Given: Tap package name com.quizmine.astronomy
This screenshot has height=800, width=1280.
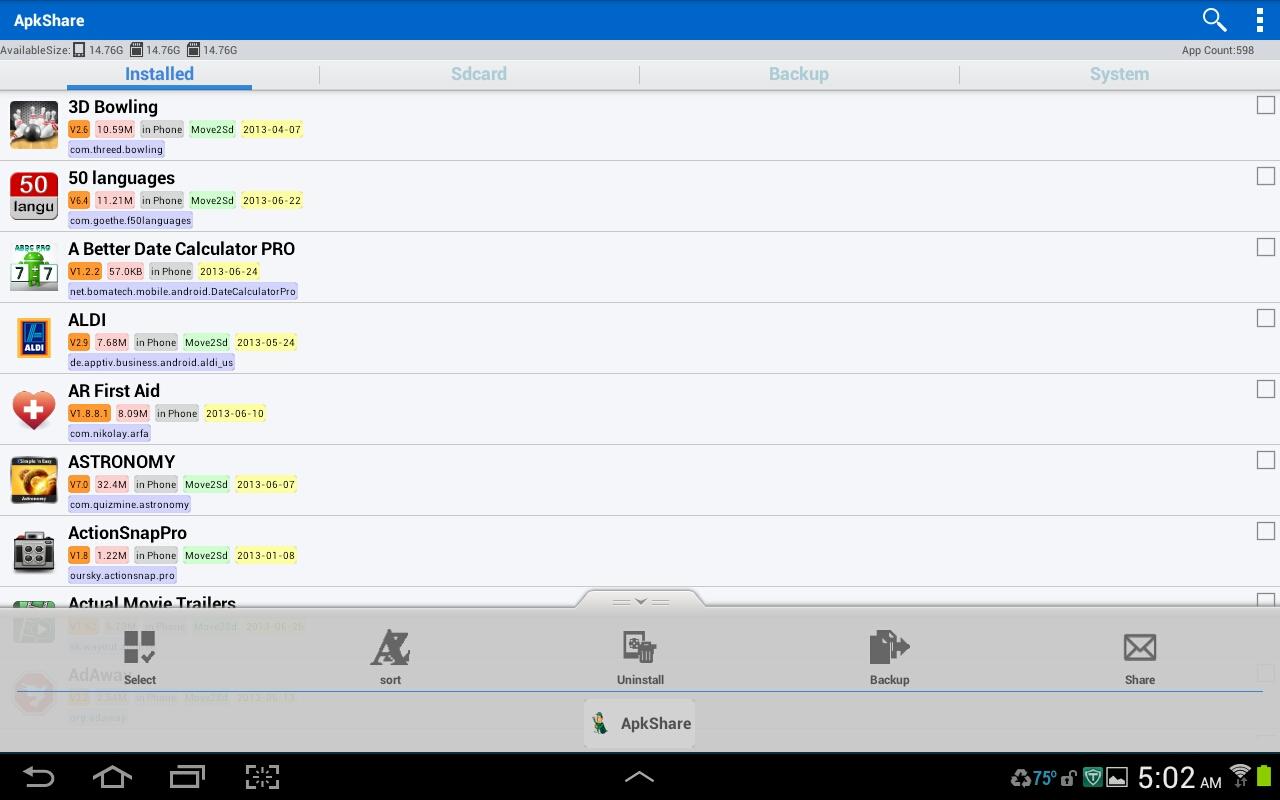Looking at the screenshot, I should tap(129, 504).
